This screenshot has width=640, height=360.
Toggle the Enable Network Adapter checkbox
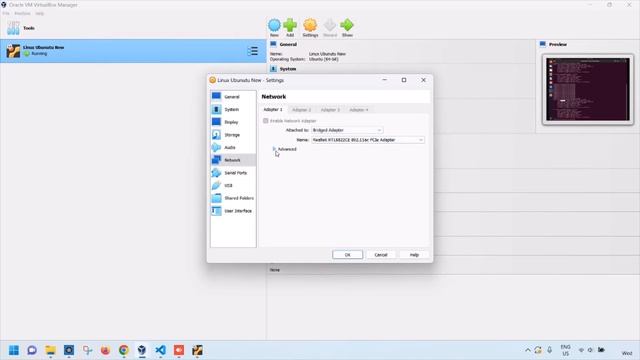click(266, 121)
